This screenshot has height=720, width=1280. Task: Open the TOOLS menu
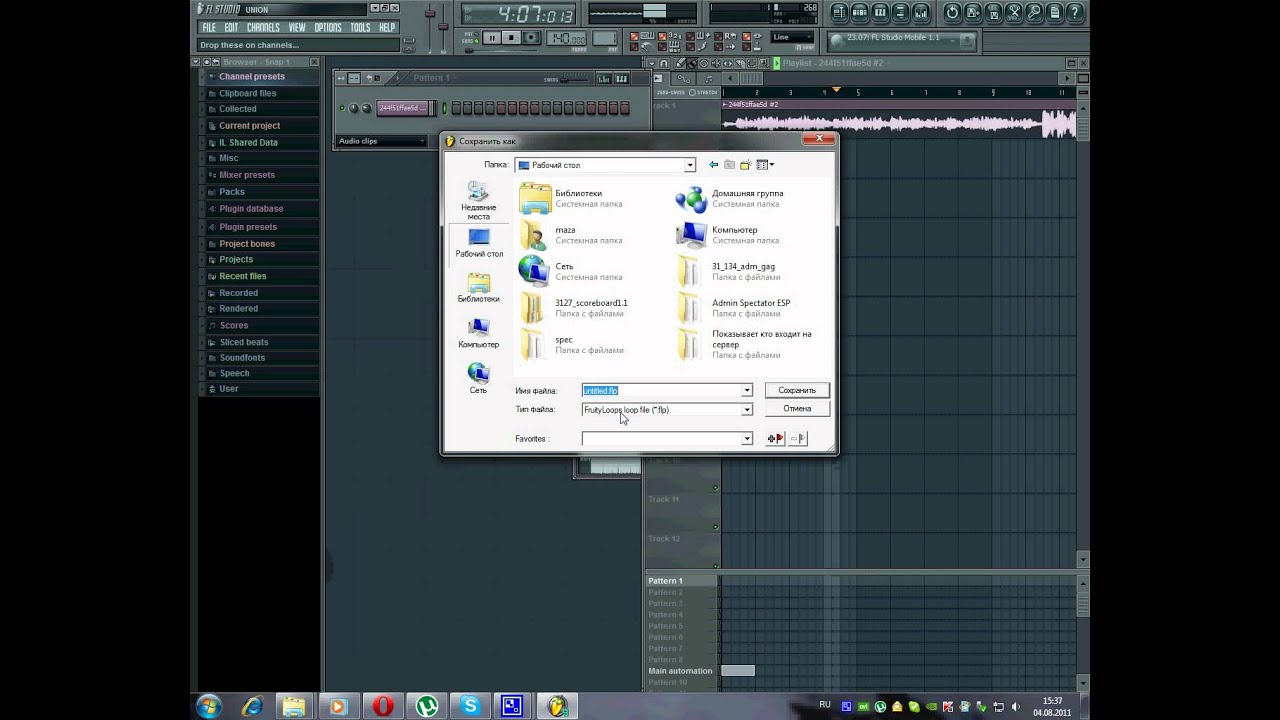[x=360, y=28]
